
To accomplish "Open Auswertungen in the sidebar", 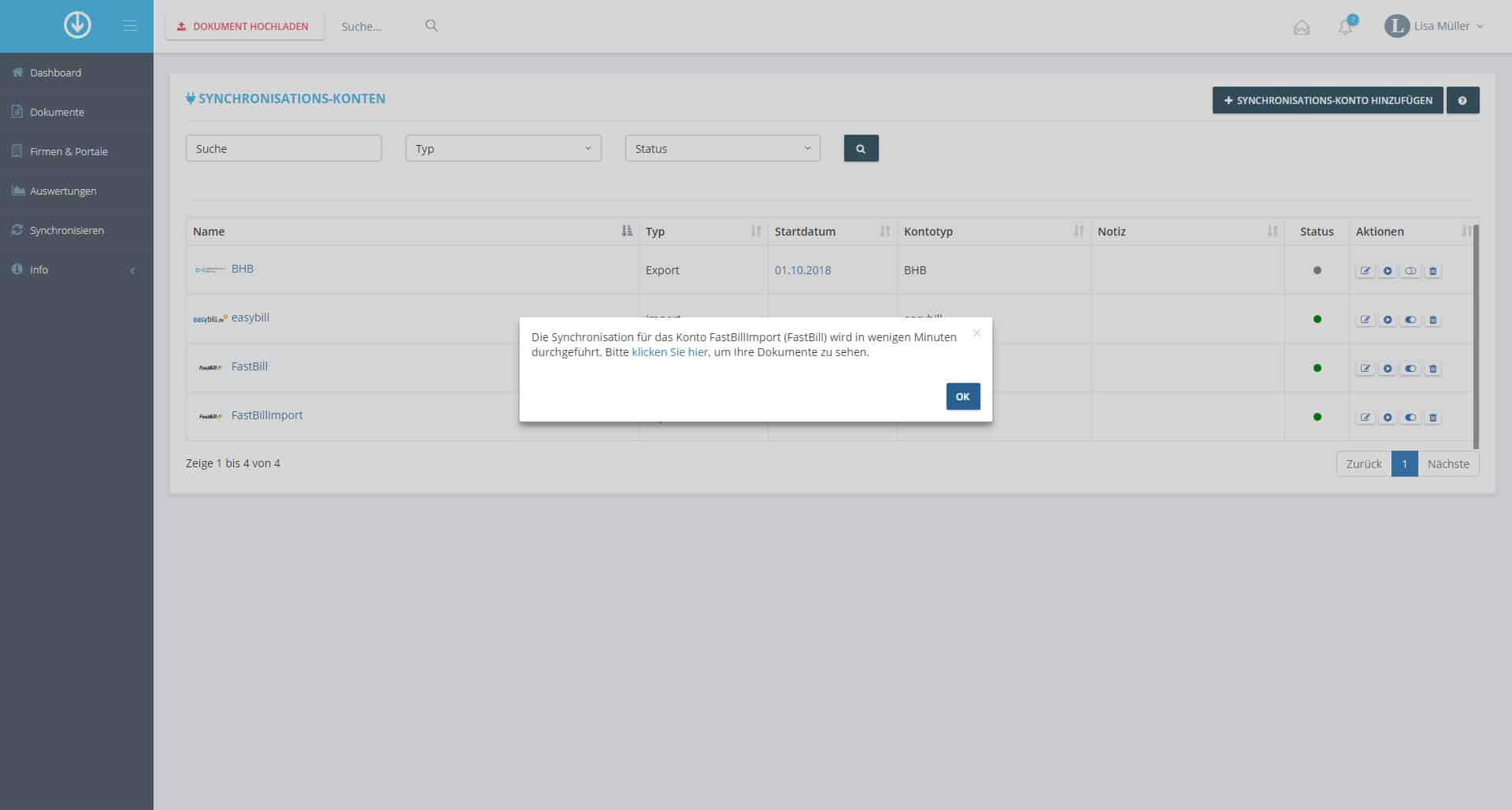I will click(76, 191).
